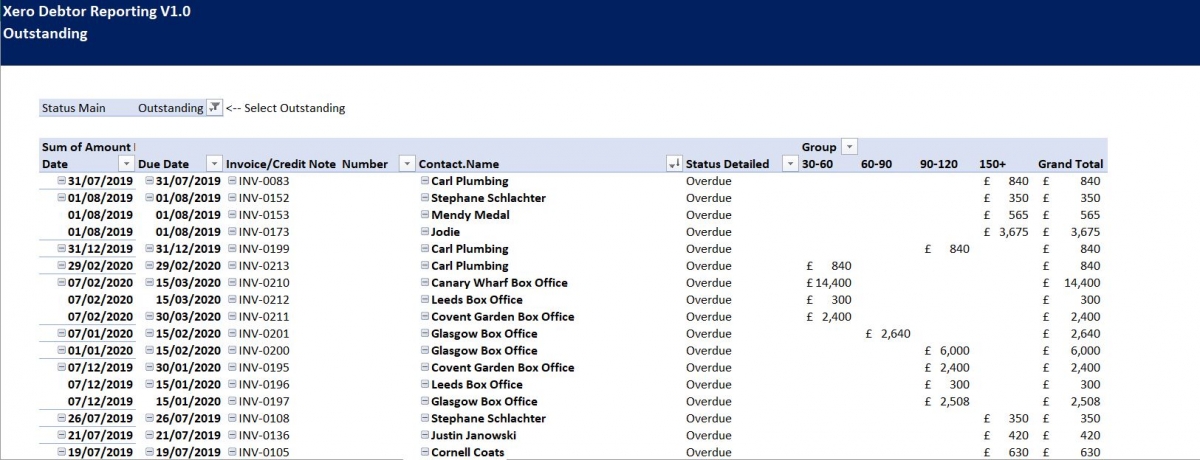
Task: Collapse the Cornell Coats contact row
Action: point(424,453)
